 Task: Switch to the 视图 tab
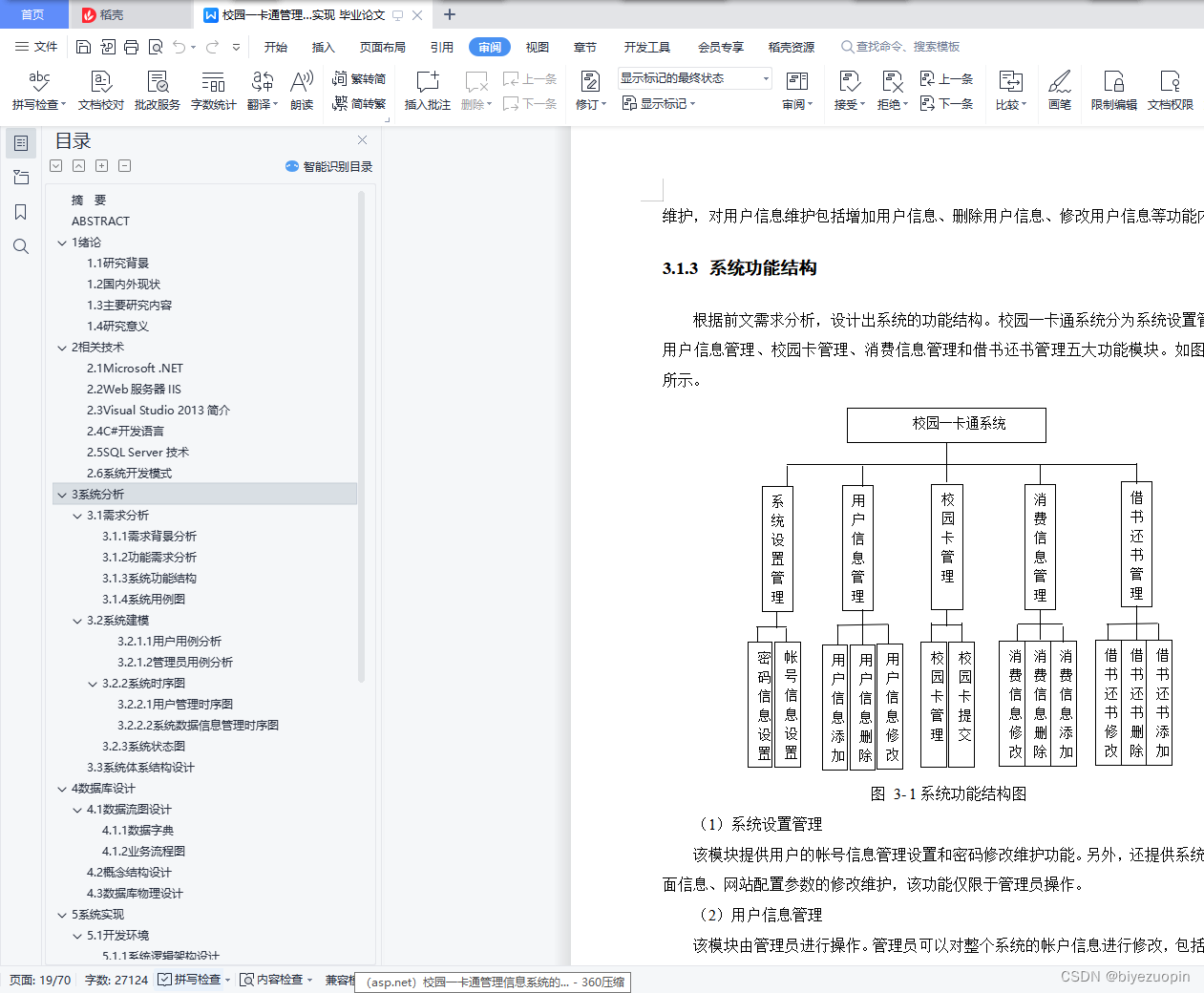pos(538,47)
